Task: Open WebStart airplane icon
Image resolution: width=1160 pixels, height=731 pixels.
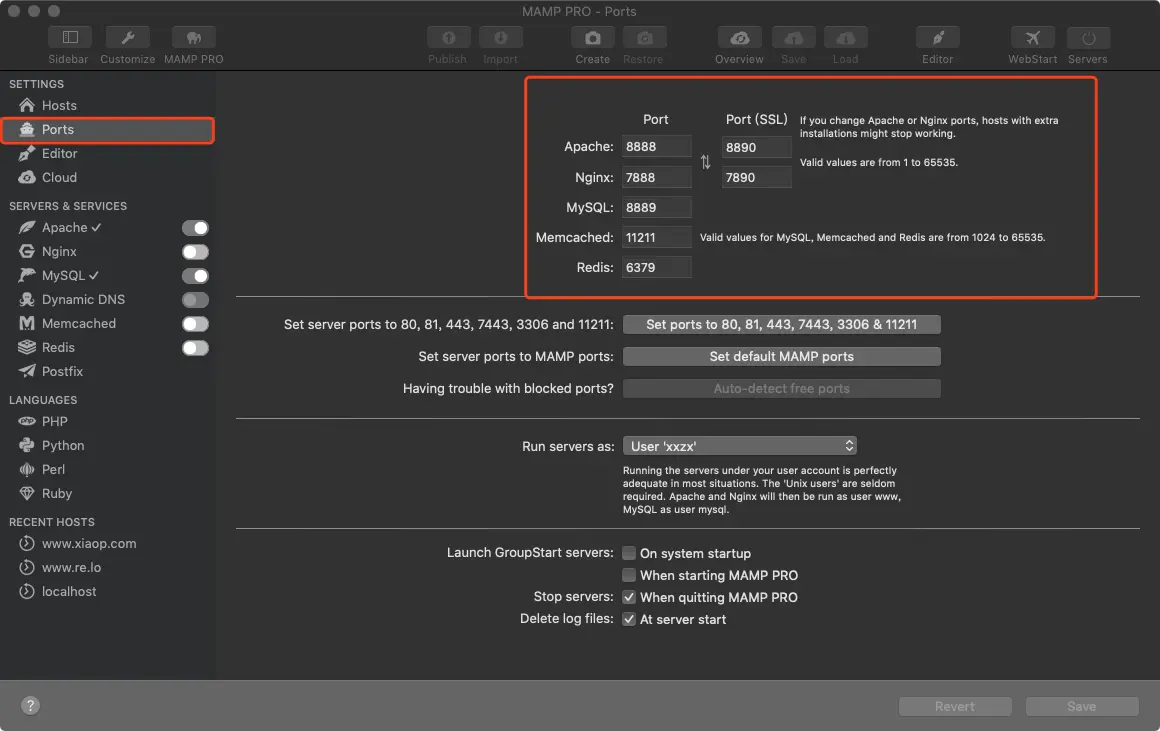Action: (x=1033, y=38)
